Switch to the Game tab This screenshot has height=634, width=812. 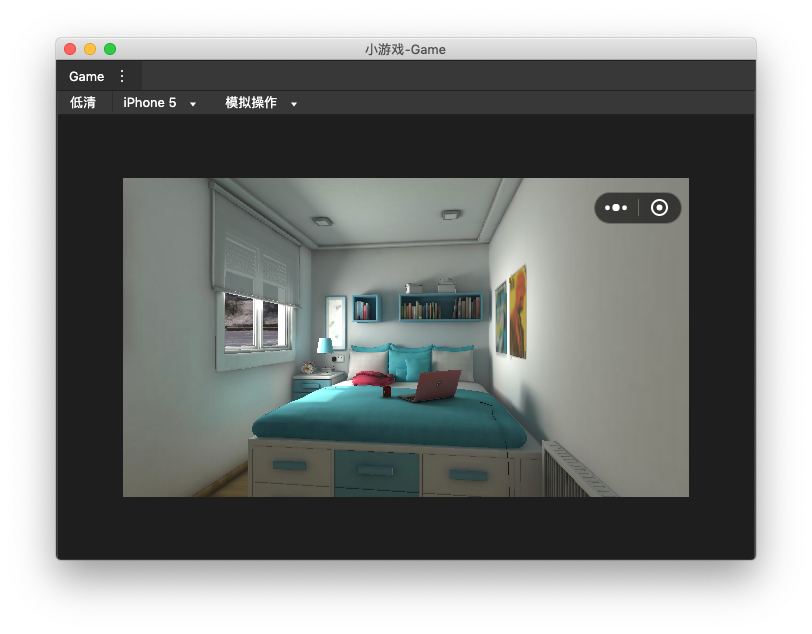pos(86,76)
